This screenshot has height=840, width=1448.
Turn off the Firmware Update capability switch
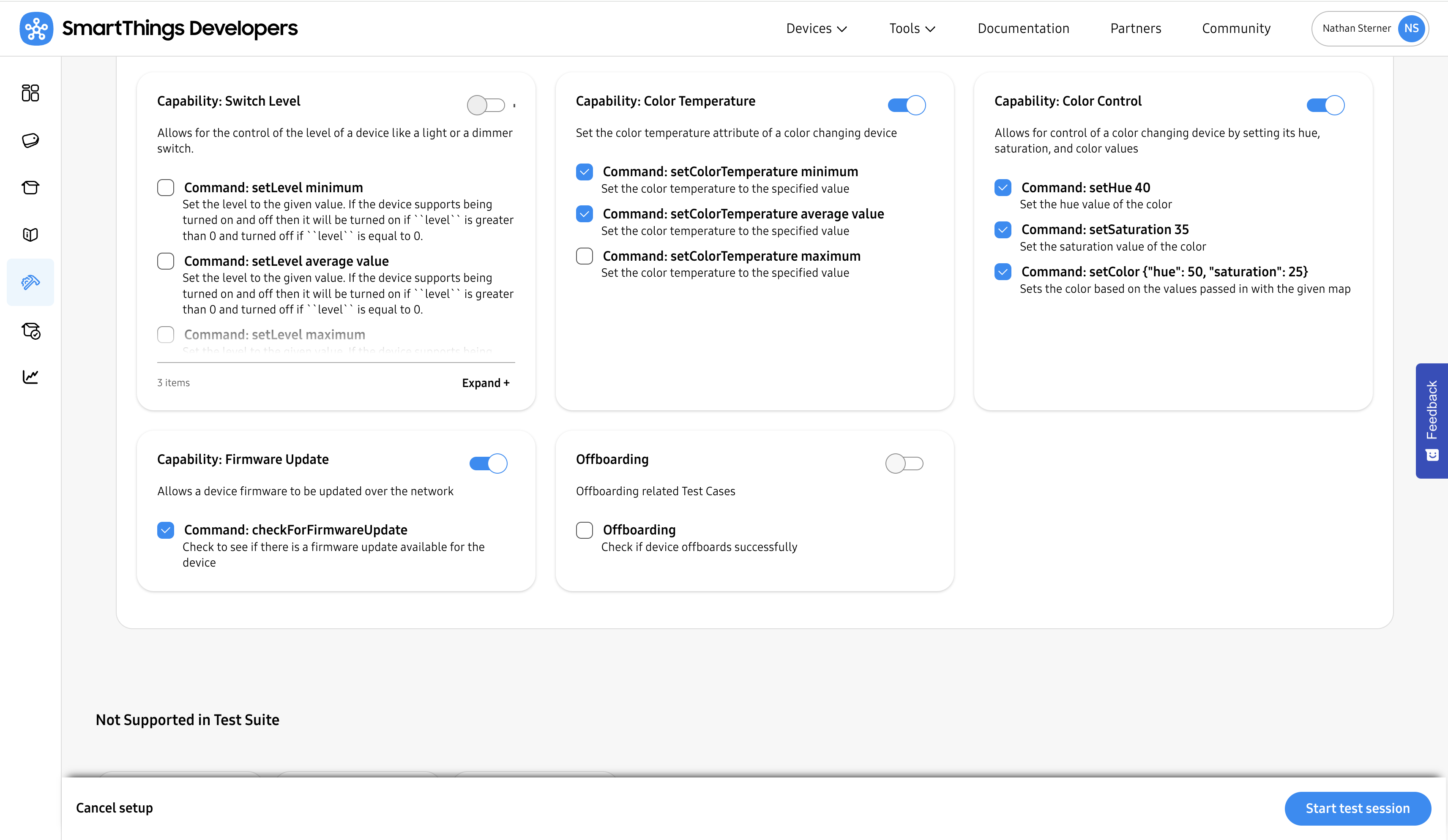(x=488, y=463)
